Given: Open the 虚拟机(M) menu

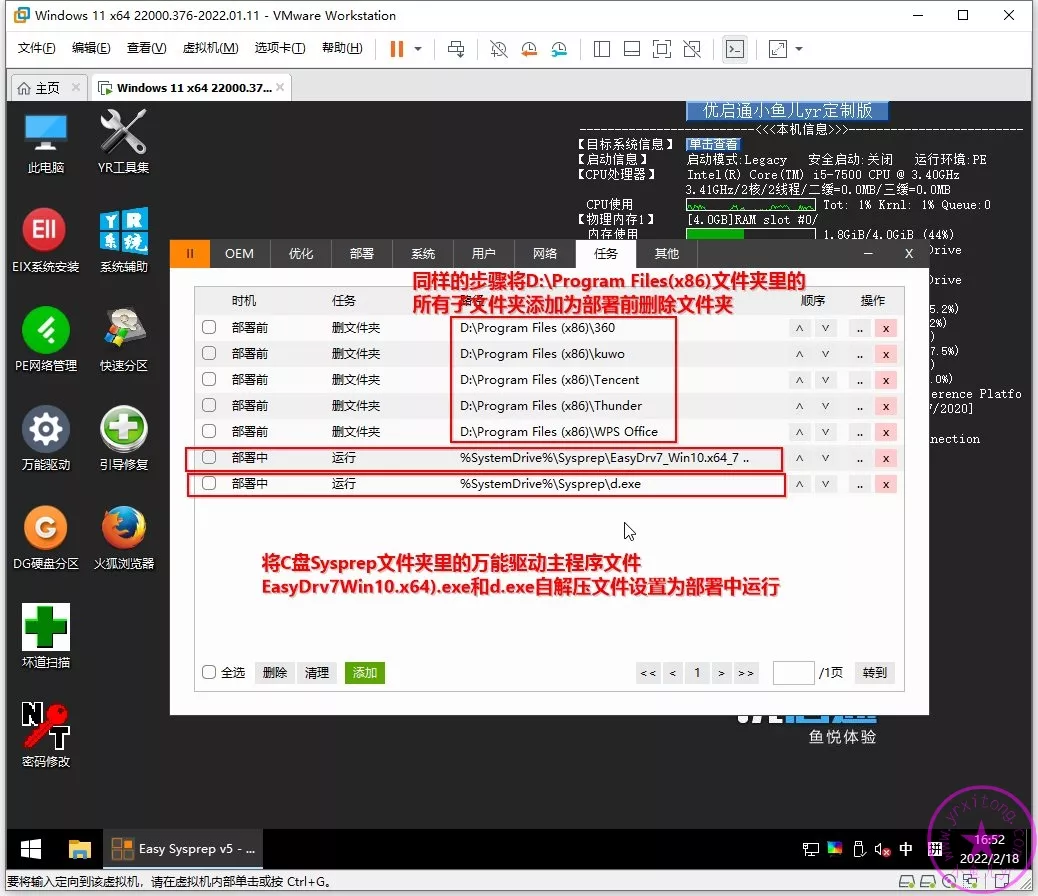Looking at the screenshot, I should point(210,49).
